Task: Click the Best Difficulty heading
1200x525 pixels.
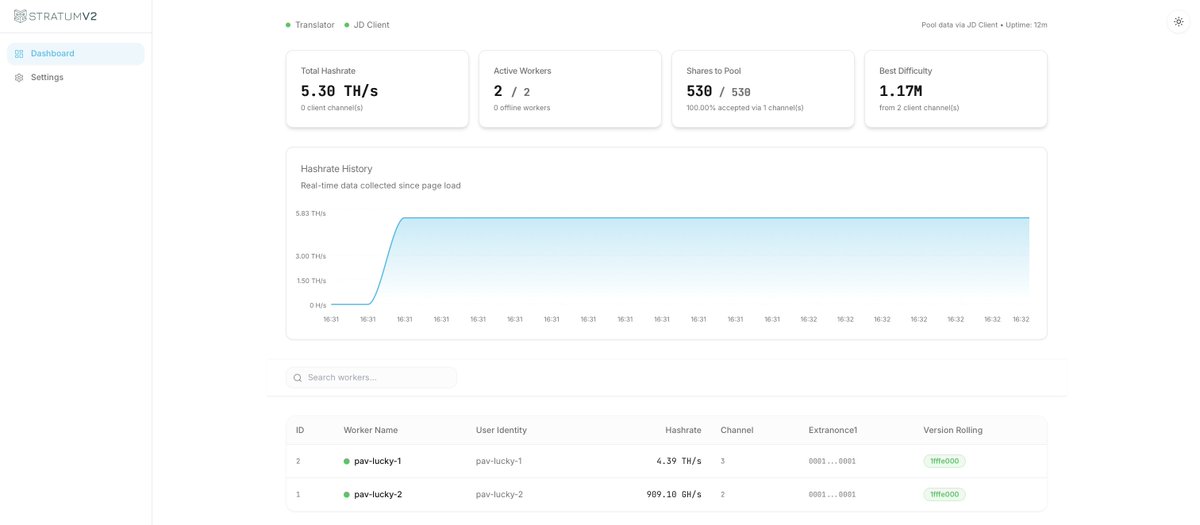Action: (x=906, y=71)
